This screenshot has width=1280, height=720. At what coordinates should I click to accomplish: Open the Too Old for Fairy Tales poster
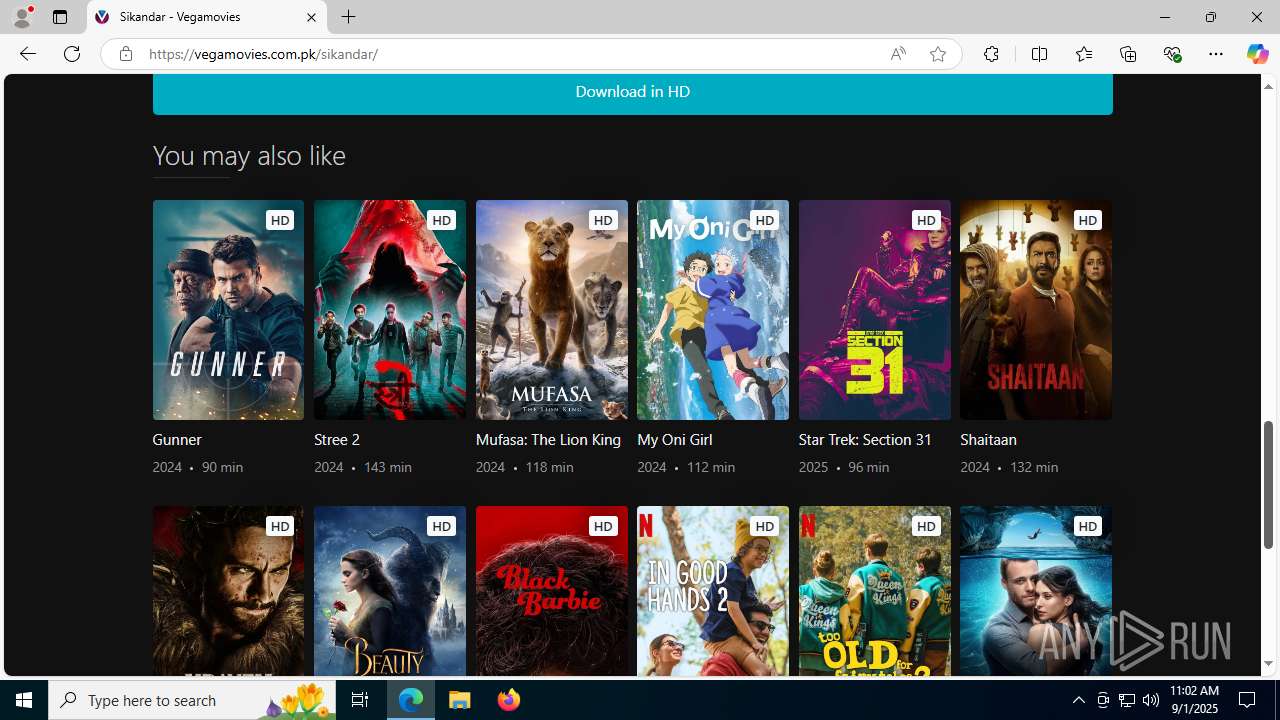[x=875, y=591]
